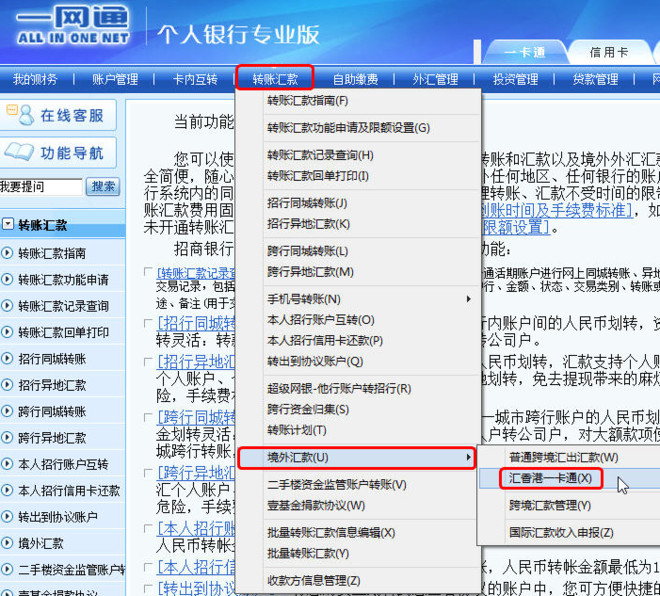Screen dimensions: 660x596
Task: Open the 贷款管理 top menu
Action: [x=595, y=79]
